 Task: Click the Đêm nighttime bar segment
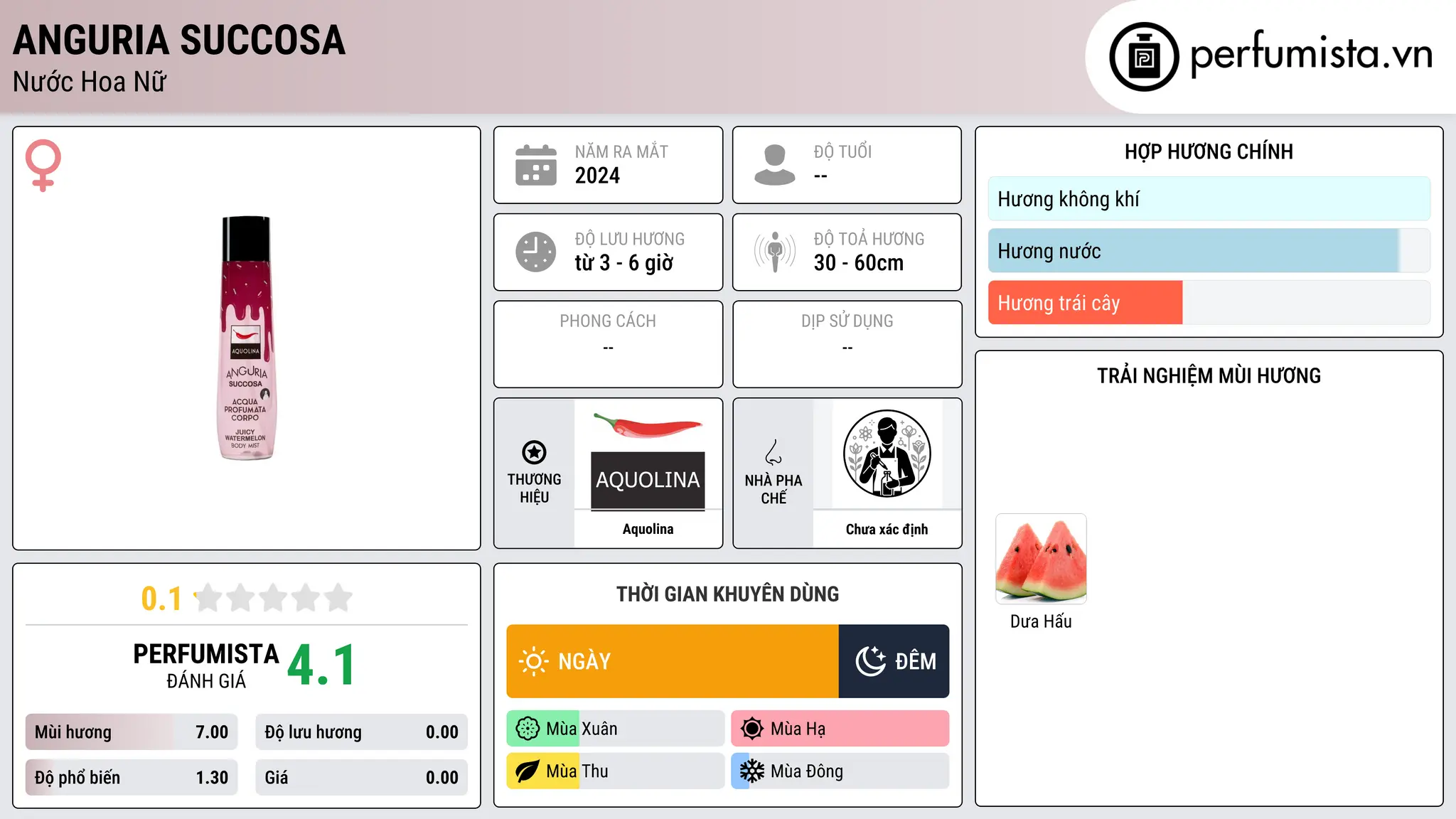pyautogui.click(x=894, y=661)
